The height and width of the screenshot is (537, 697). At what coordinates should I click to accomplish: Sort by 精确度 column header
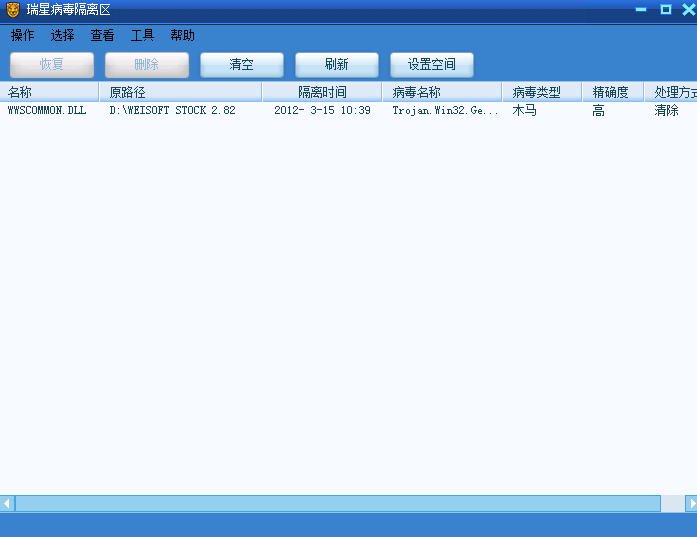coord(613,92)
